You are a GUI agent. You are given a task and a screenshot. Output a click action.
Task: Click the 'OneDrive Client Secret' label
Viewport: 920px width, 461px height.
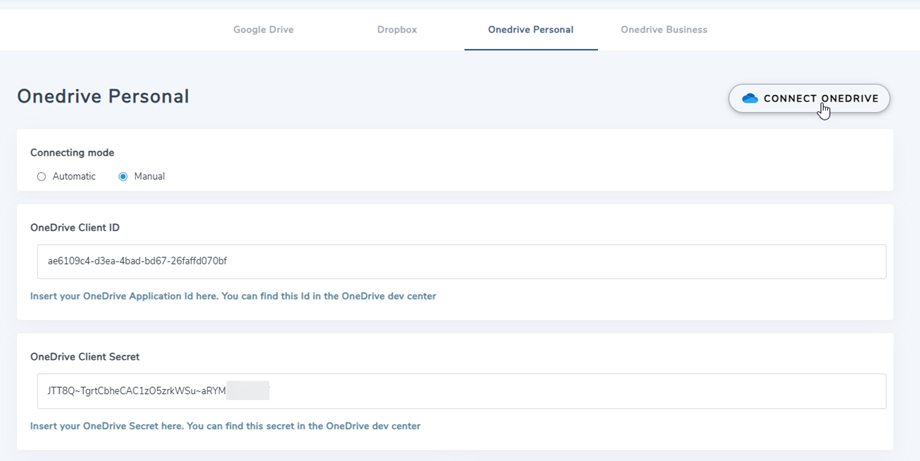pyautogui.click(x=85, y=357)
